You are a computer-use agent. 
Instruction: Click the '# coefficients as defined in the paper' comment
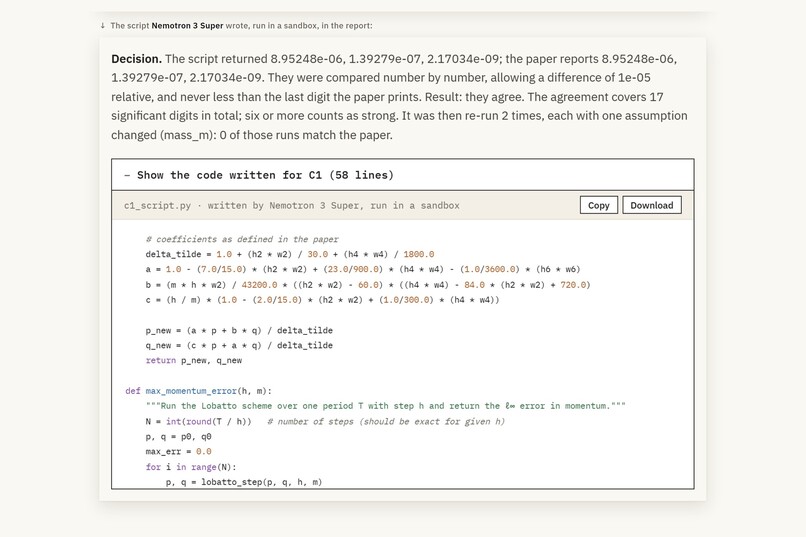[x=242, y=239]
